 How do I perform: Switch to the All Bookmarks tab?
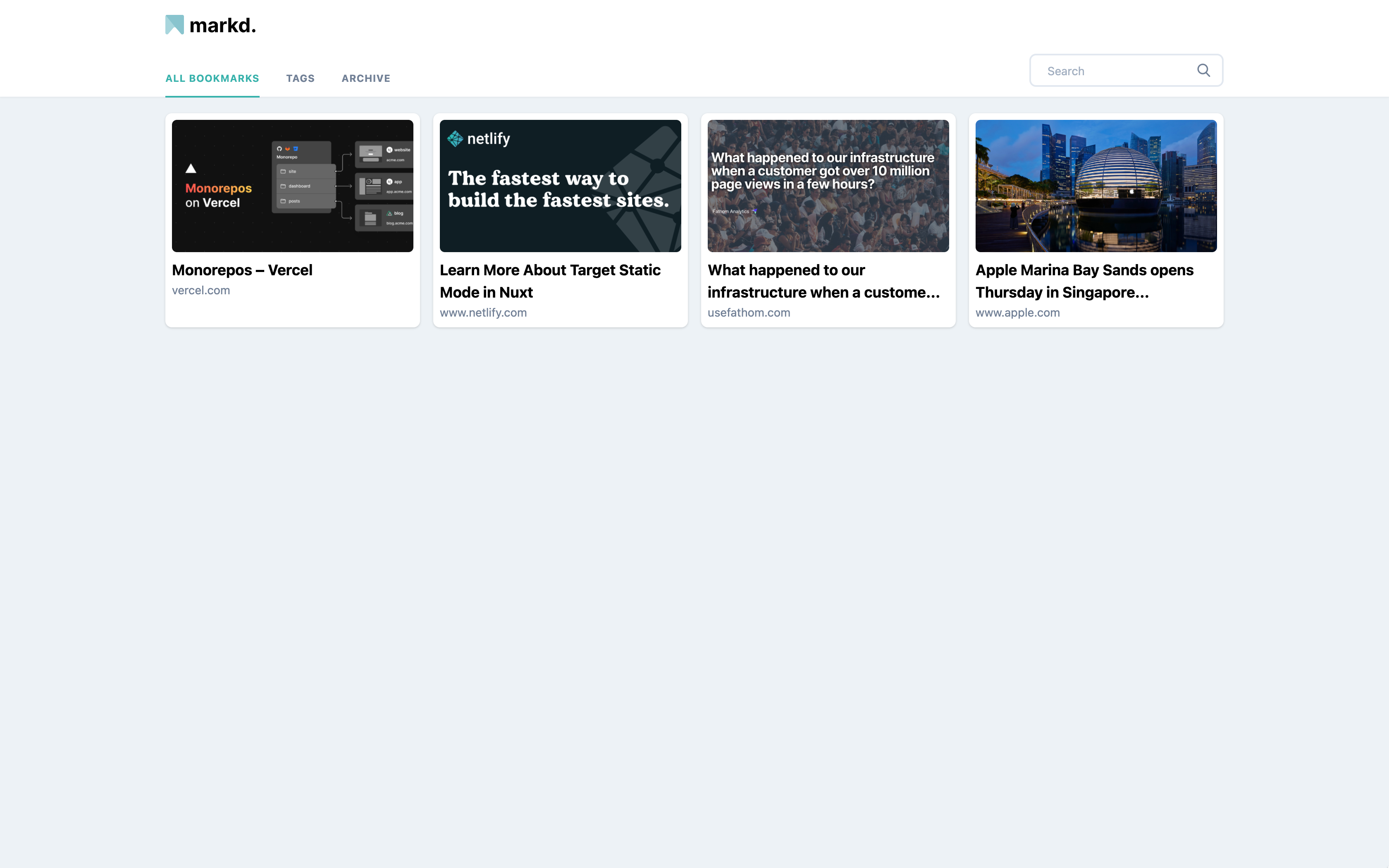pos(212,78)
